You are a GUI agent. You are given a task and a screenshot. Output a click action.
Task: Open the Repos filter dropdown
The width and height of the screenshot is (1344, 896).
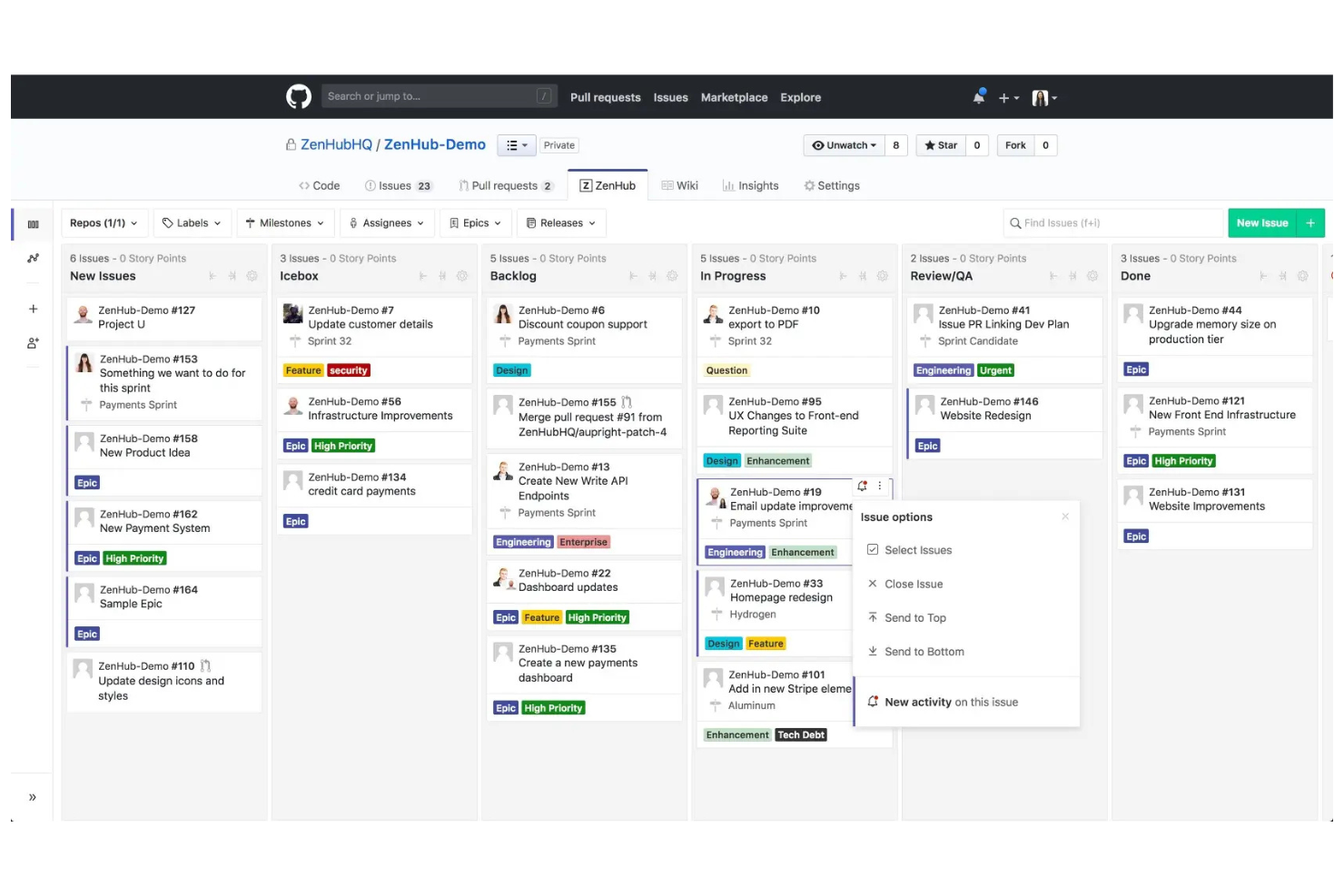coord(104,222)
